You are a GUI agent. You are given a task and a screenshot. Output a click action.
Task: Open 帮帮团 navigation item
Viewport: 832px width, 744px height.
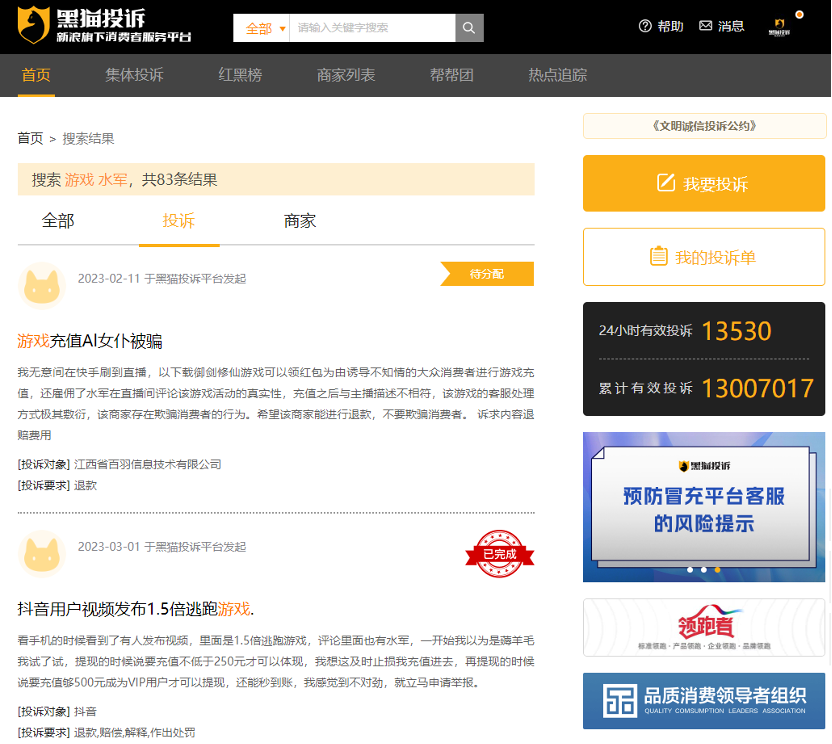coord(452,75)
